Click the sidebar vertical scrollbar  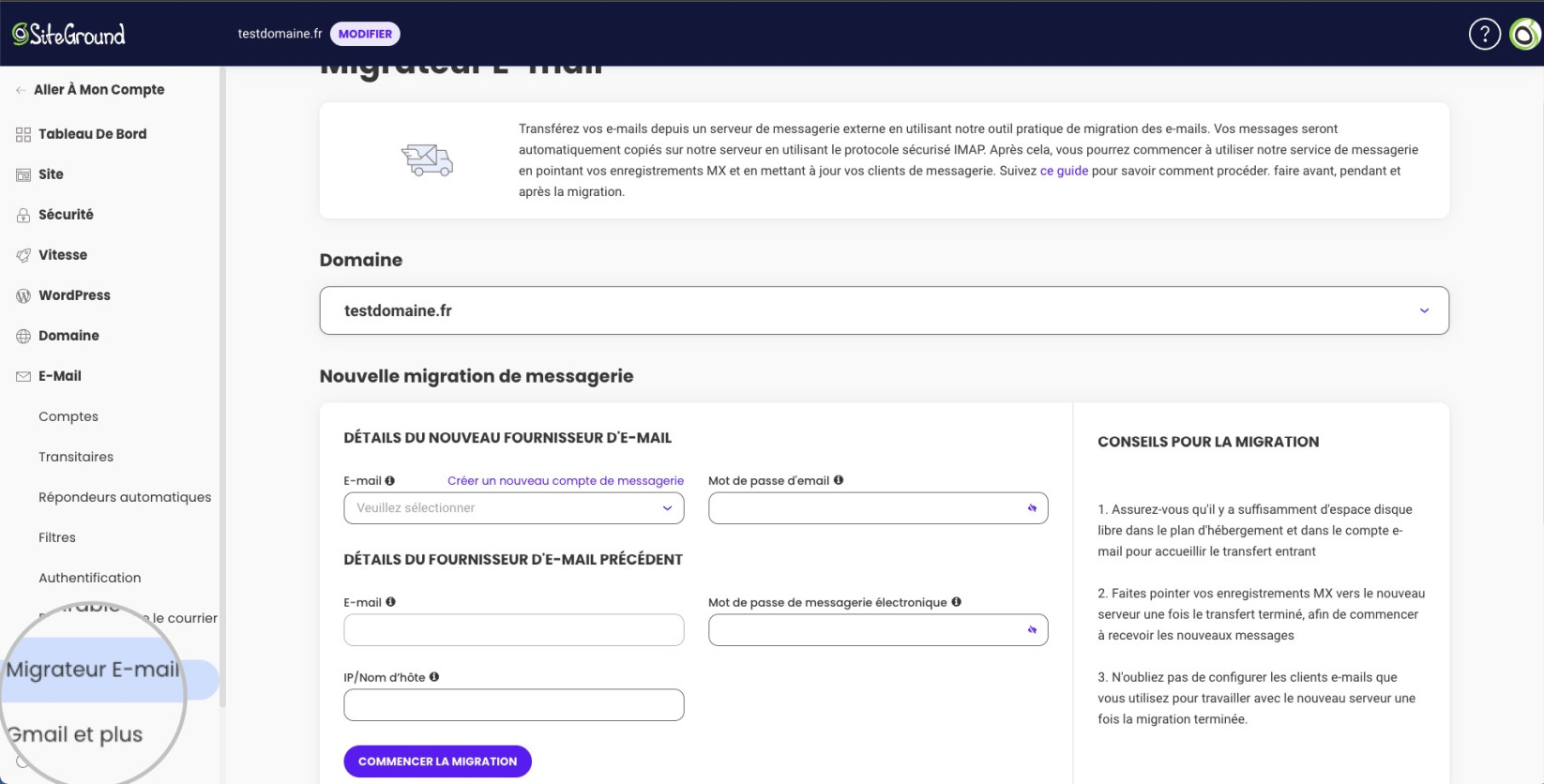222,384
